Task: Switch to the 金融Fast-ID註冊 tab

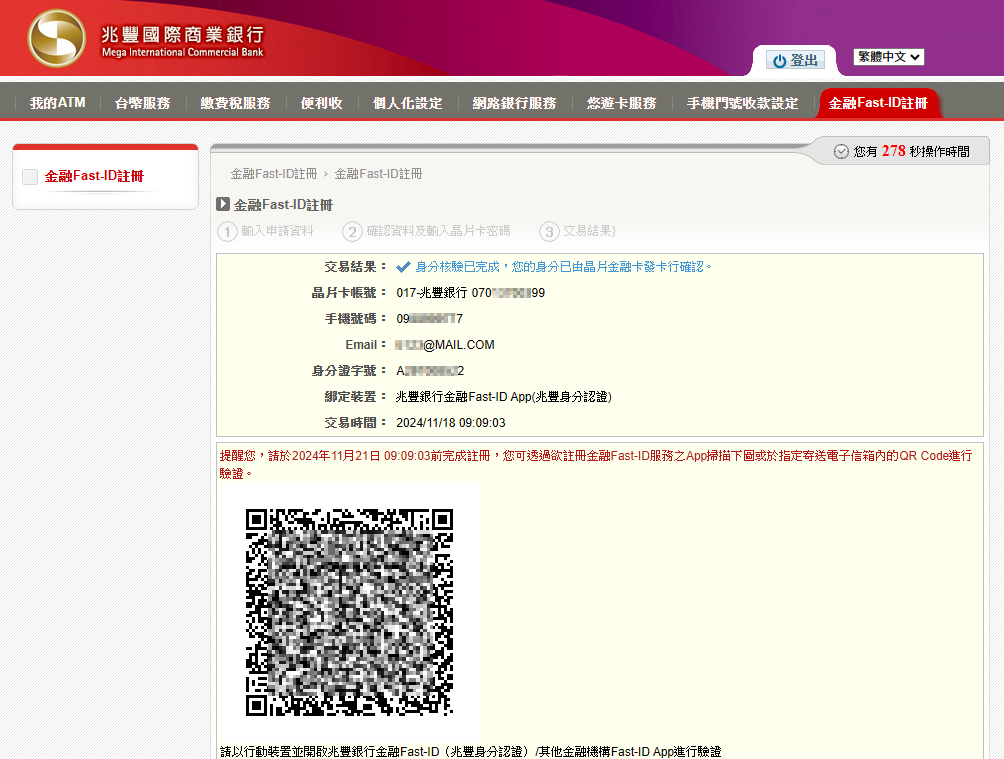Action: [x=877, y=103]
